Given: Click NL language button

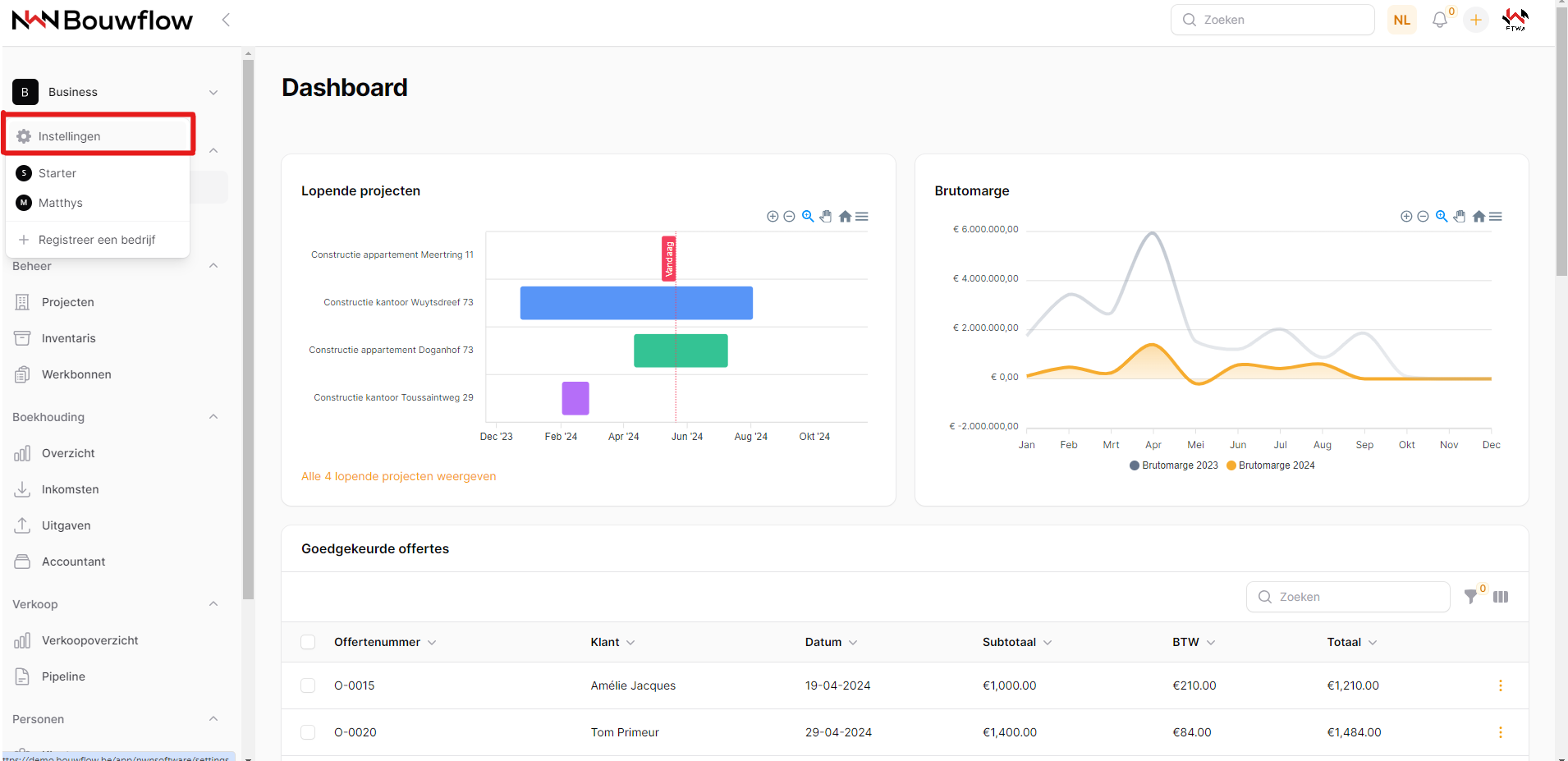Looking at the screenshot, I should 1401,20.
